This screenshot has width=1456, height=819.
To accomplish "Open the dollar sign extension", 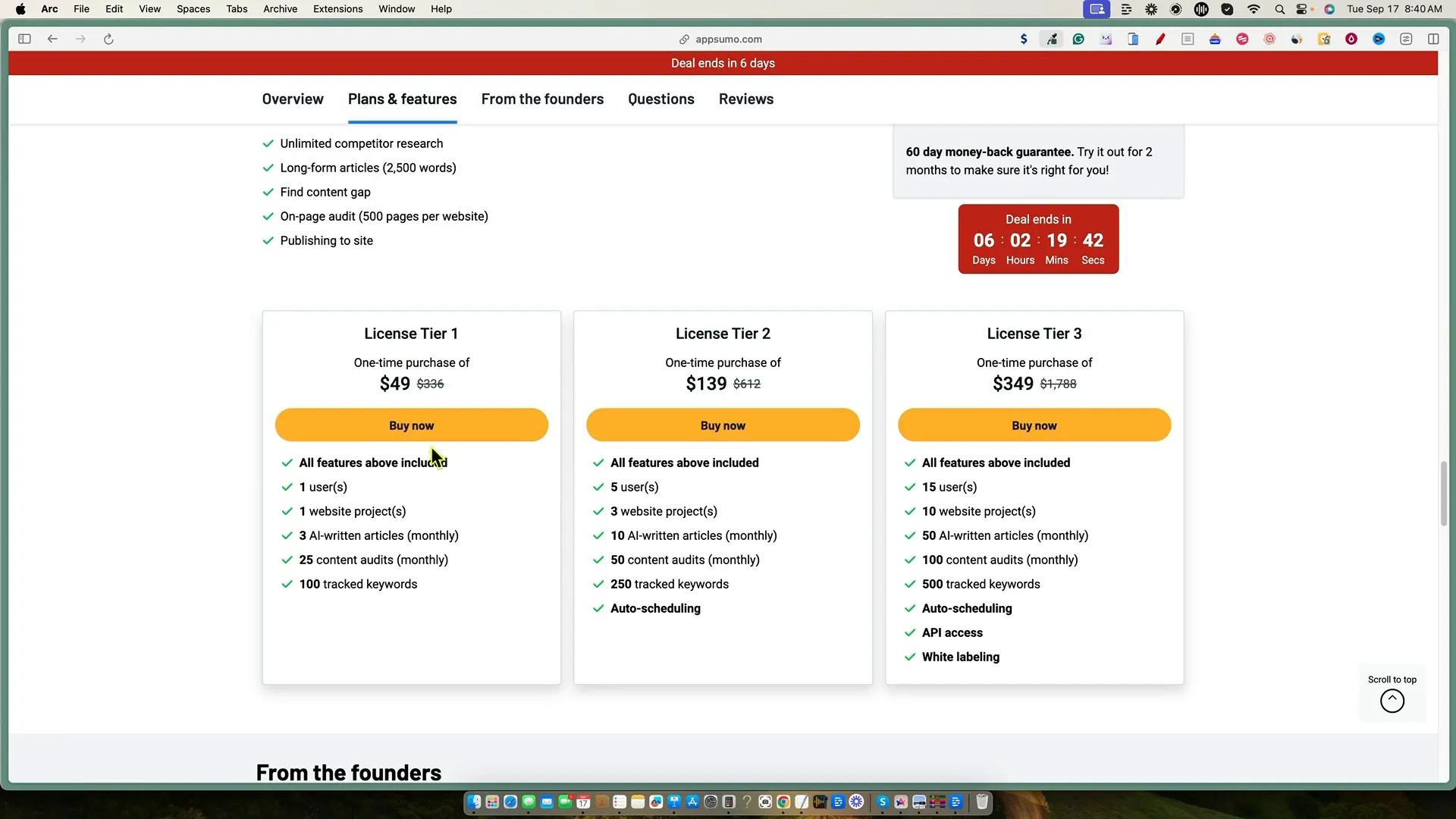I will coord(1024,39).
